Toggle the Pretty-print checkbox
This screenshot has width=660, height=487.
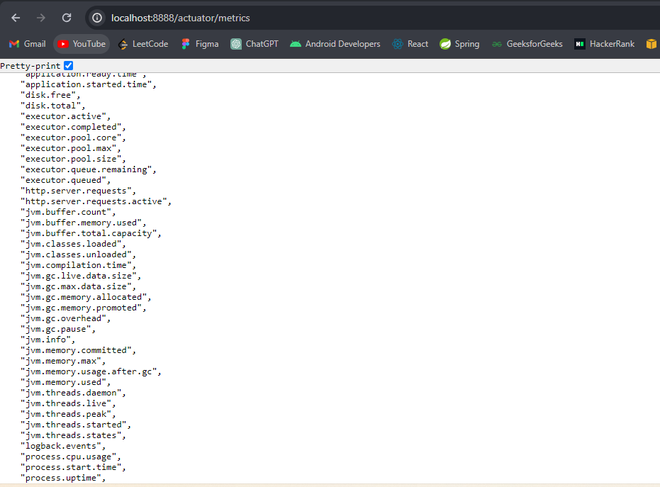69,66
